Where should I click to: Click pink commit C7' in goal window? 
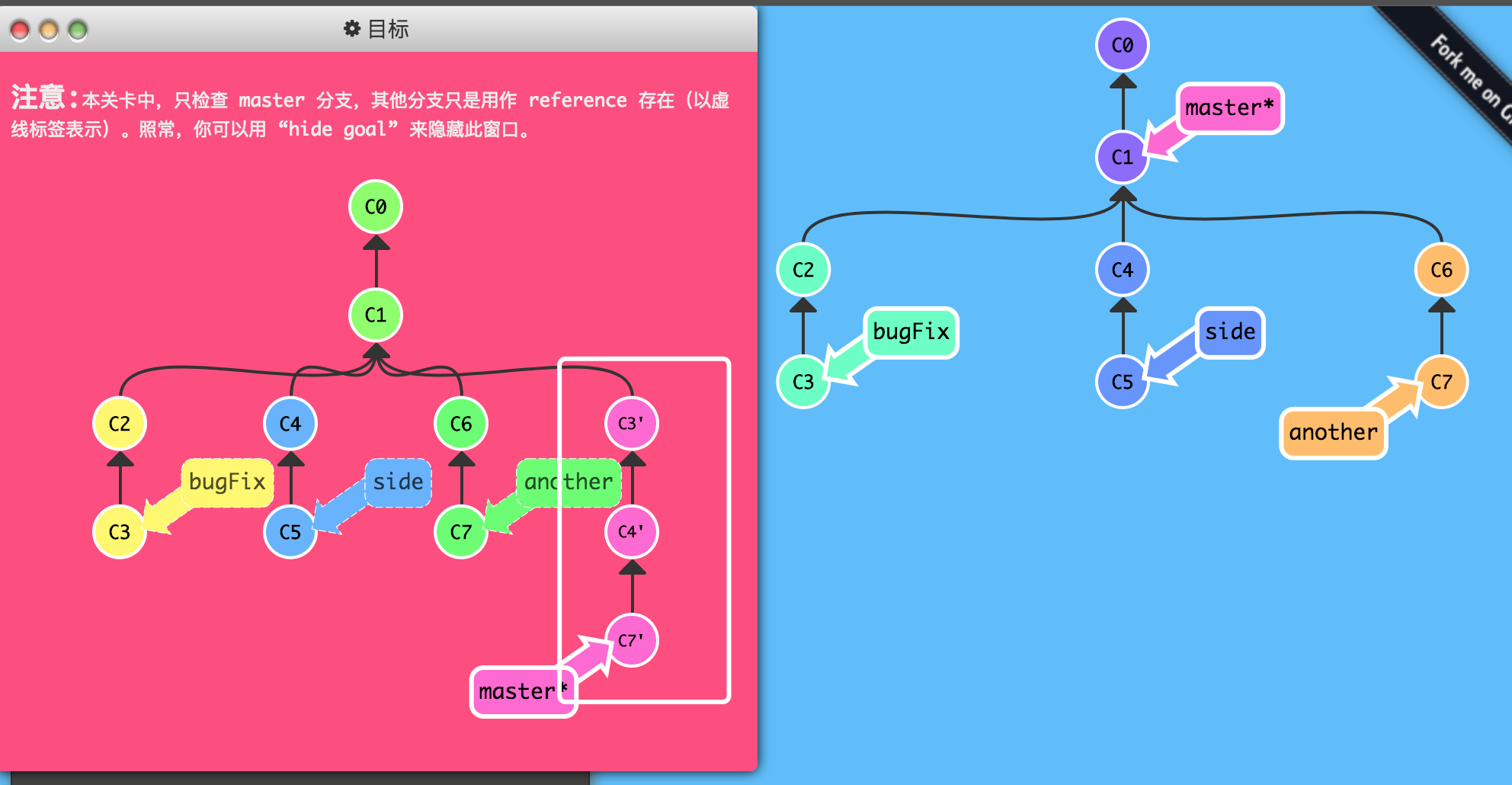tap(632, 640)
